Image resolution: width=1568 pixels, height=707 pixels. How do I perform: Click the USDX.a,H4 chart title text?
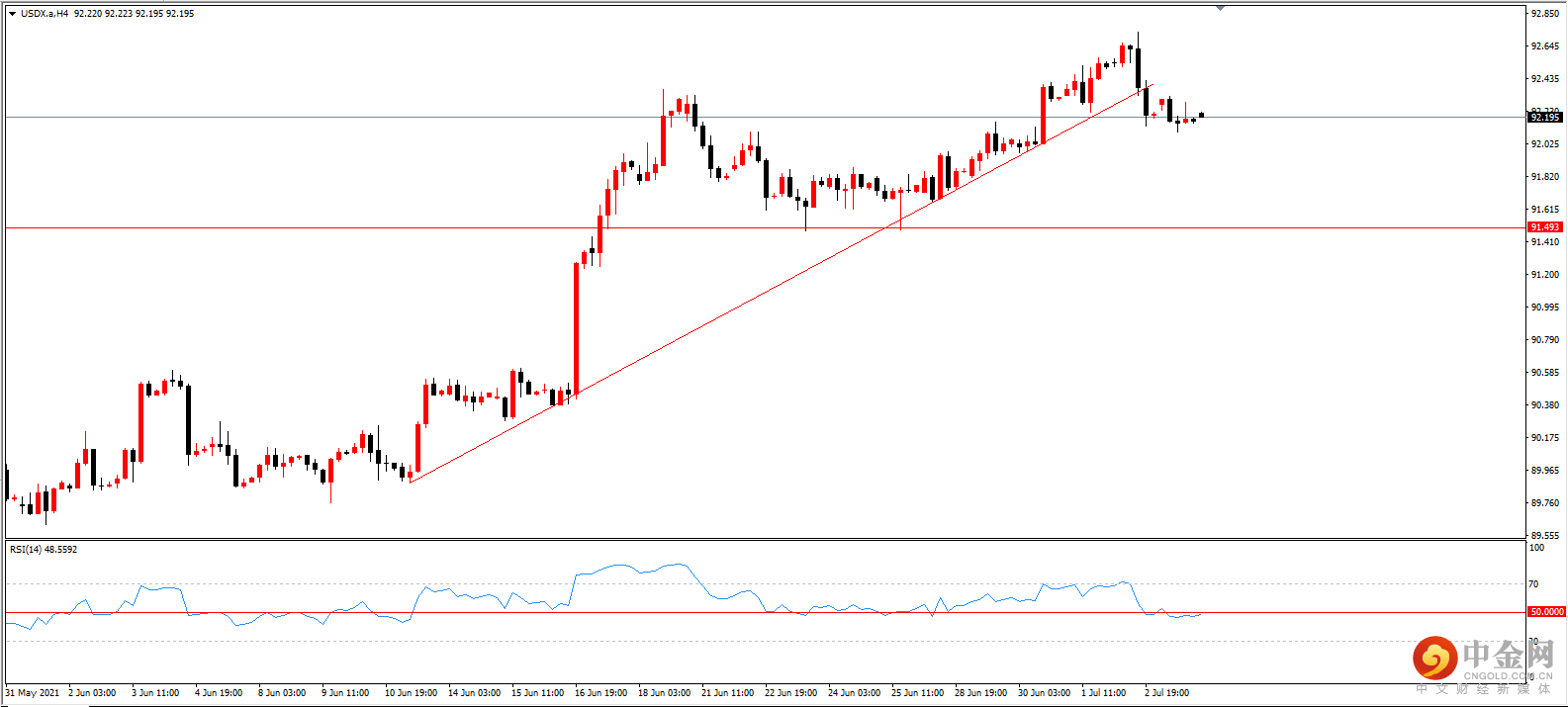click(45, 14)
